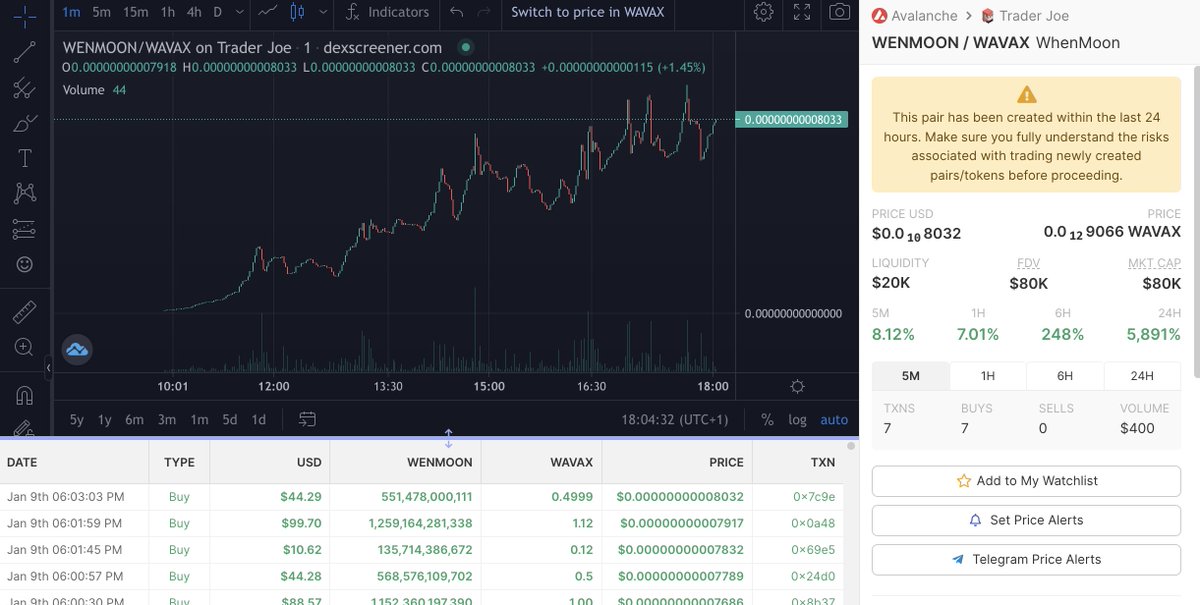Toggle log scale on chart
The height and width of the screenshot is (605, 1200).
(797, 420)
